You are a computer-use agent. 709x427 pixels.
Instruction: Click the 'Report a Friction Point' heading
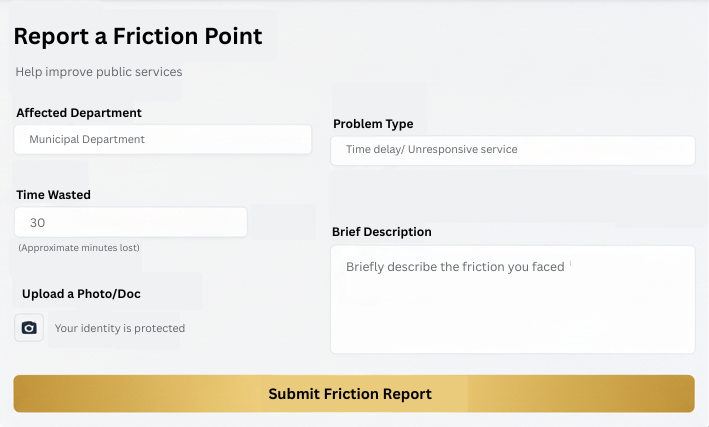[138, 37]
